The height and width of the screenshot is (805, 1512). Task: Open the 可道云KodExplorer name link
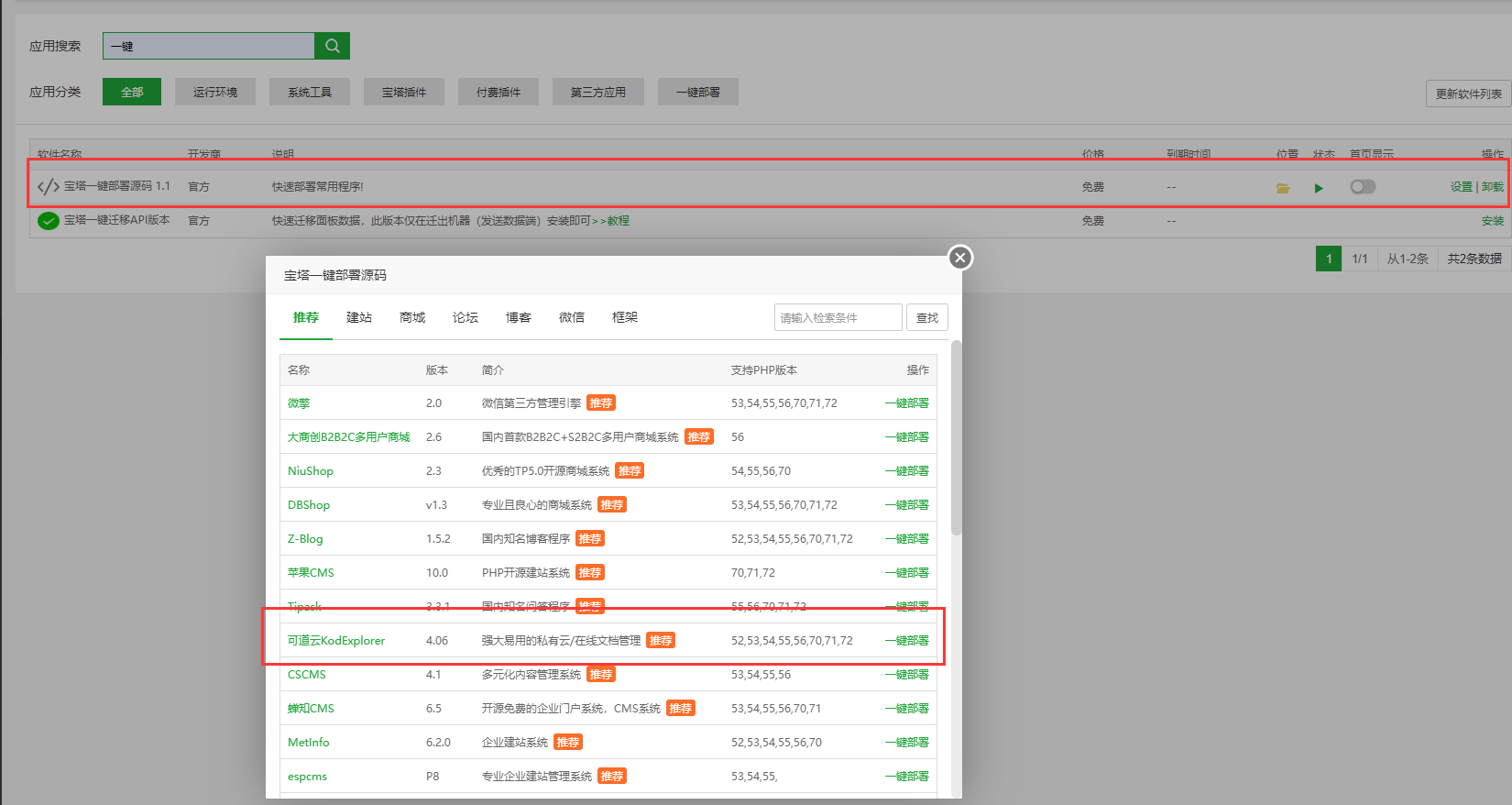click(336, 641)
